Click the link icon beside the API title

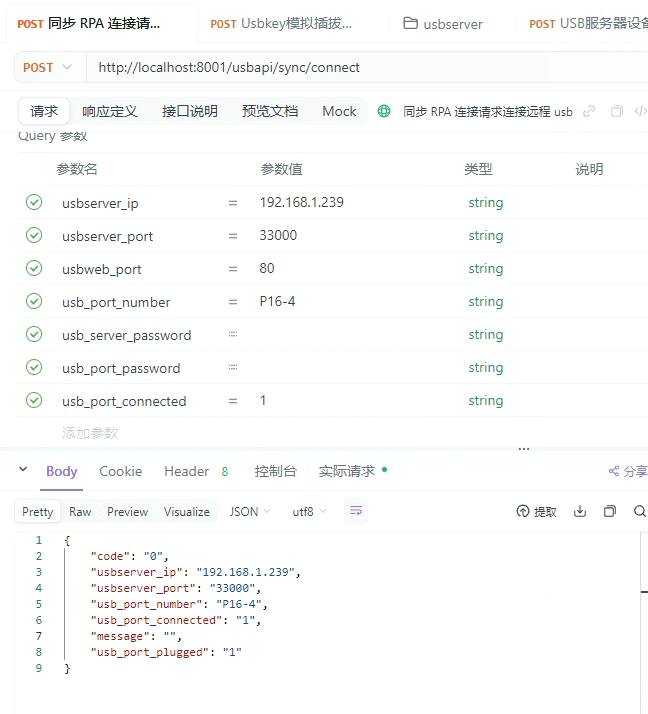(x=589, y=111)
